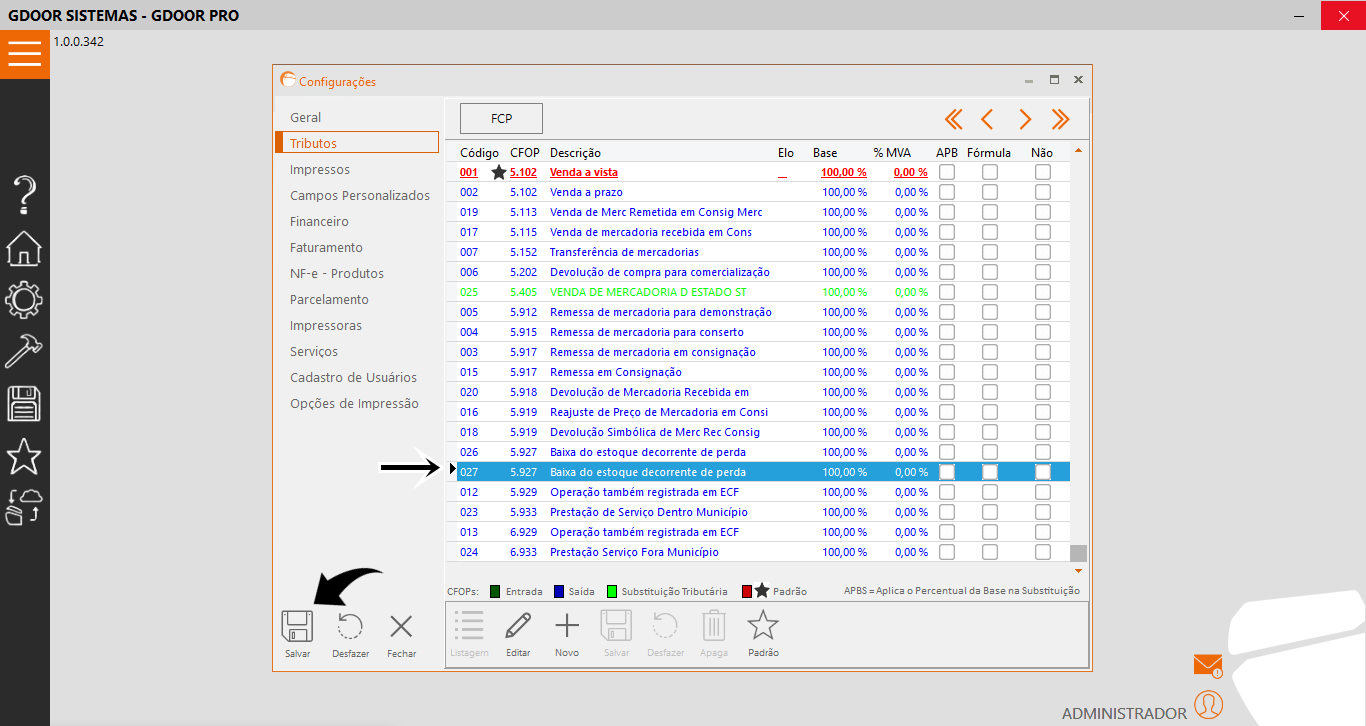The image size is (1366, 726).
Task: Enable Fórmula checkbox for Transferência de mercadorias
Action: coord(990,252)
